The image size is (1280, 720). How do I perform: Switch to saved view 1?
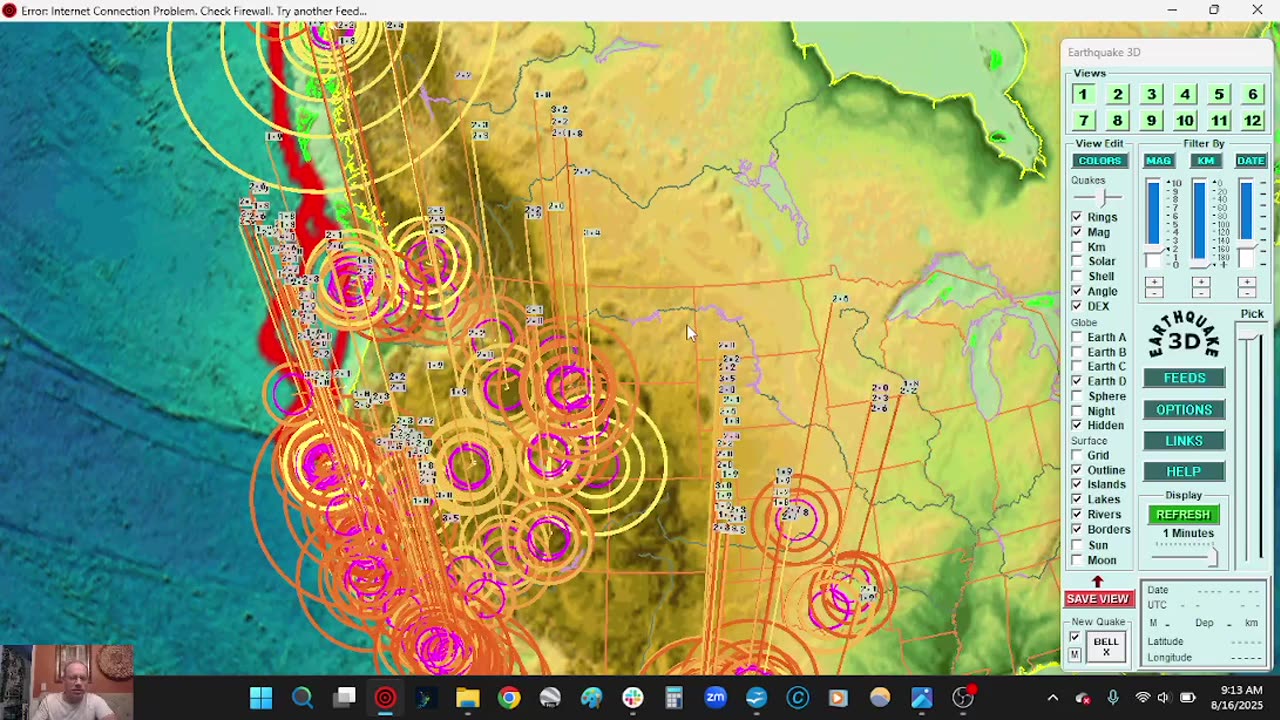[x=1083, y=94]
